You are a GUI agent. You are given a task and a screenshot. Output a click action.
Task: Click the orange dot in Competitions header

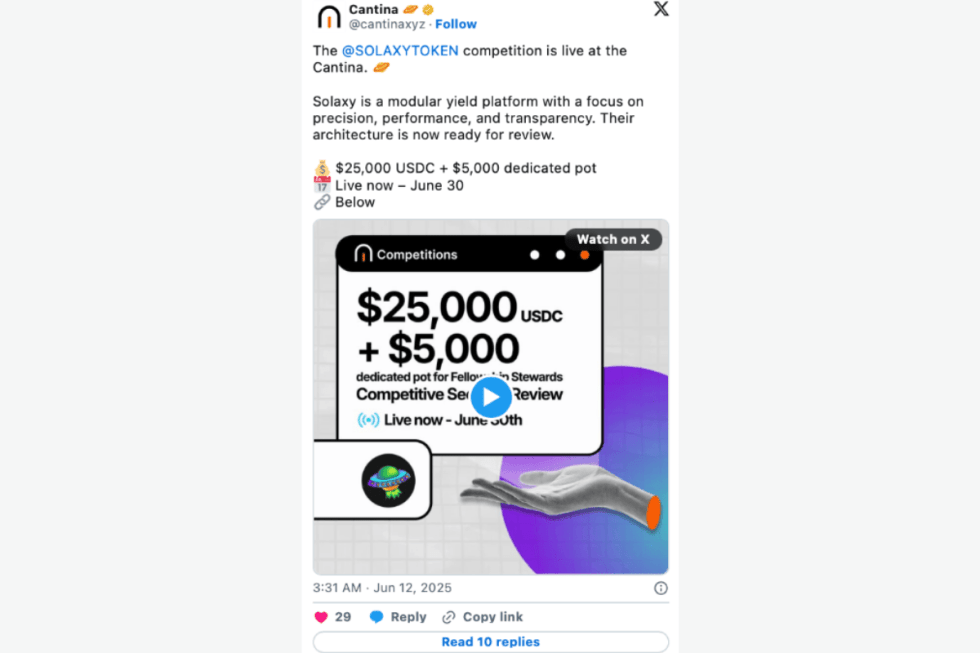pos(584,255)
